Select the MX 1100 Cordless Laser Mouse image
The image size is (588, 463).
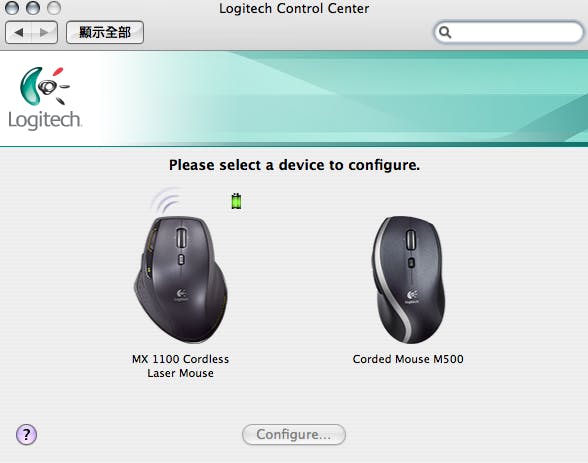point(181,279)
